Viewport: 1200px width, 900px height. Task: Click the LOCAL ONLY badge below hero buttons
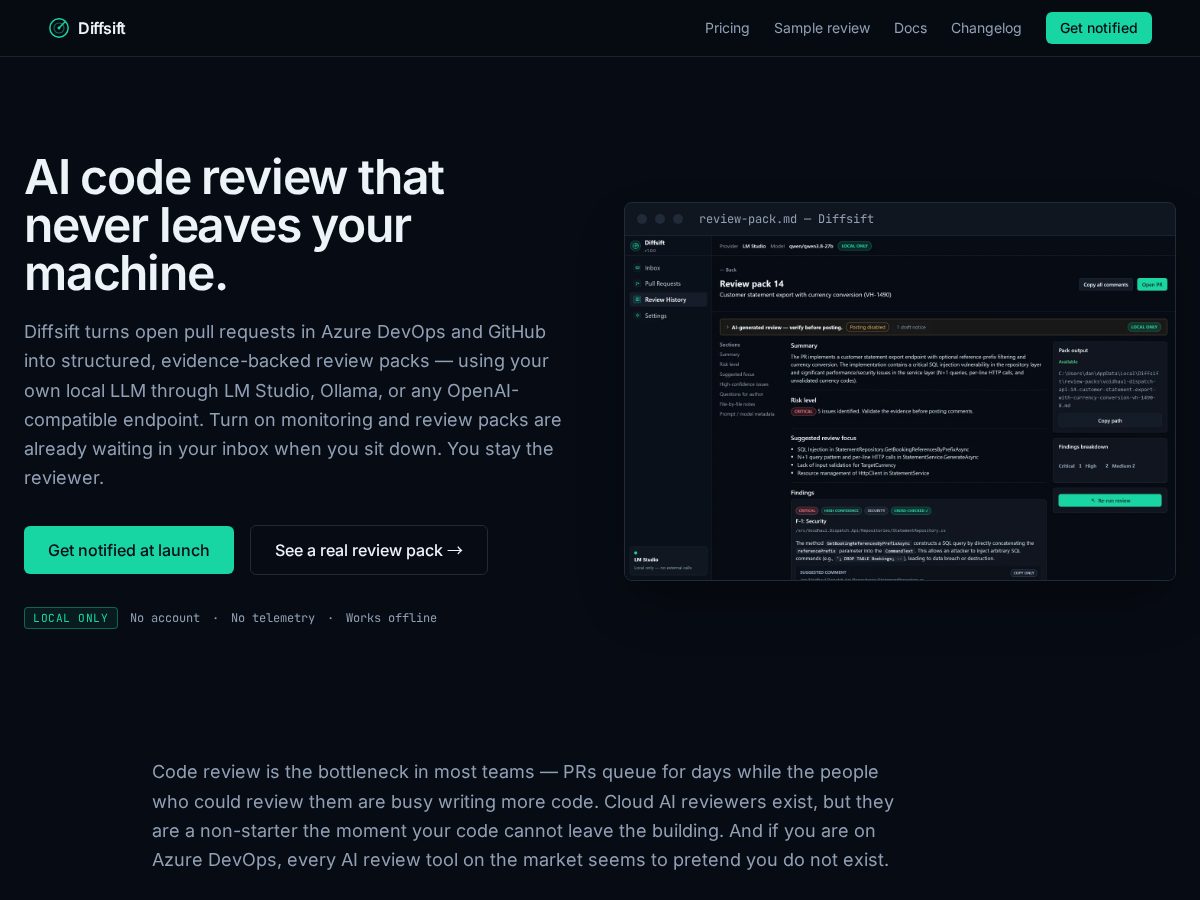(x=71, y=618)
